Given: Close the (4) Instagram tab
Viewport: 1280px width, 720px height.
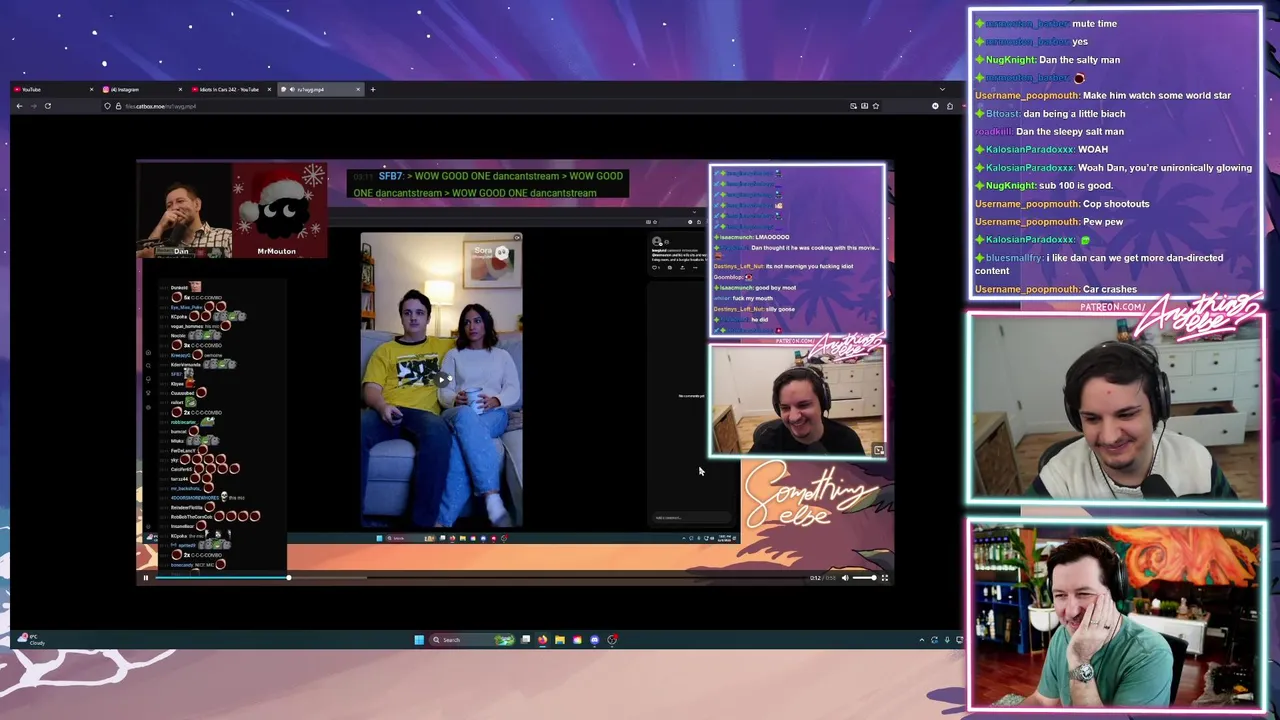Looking at the screenshot, I should (x=180, y=89).
